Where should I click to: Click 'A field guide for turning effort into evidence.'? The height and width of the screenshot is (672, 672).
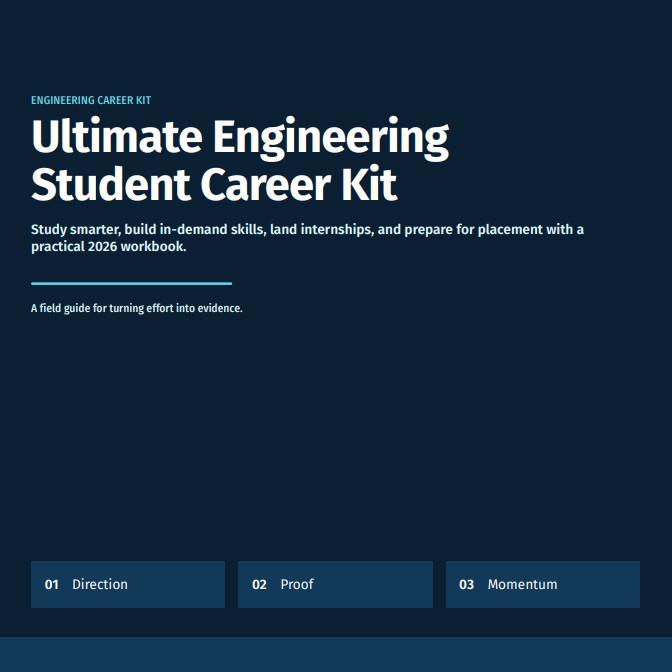137,308
